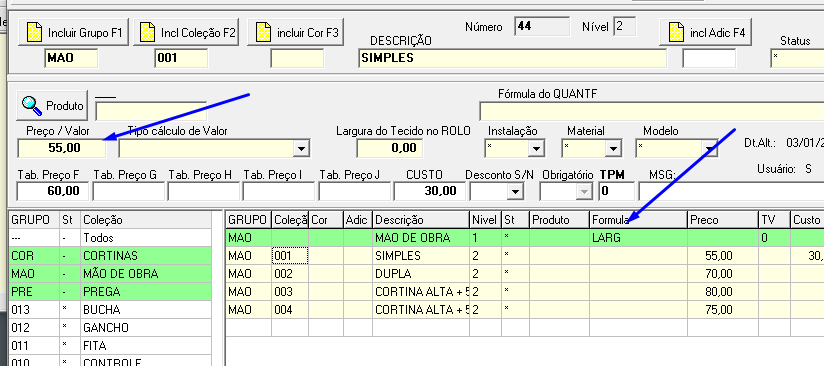Click the empty Cor field under incluir Cor F3
This screenshot has height=366, width=824.
pyautogui.click(x=297, y=58)
